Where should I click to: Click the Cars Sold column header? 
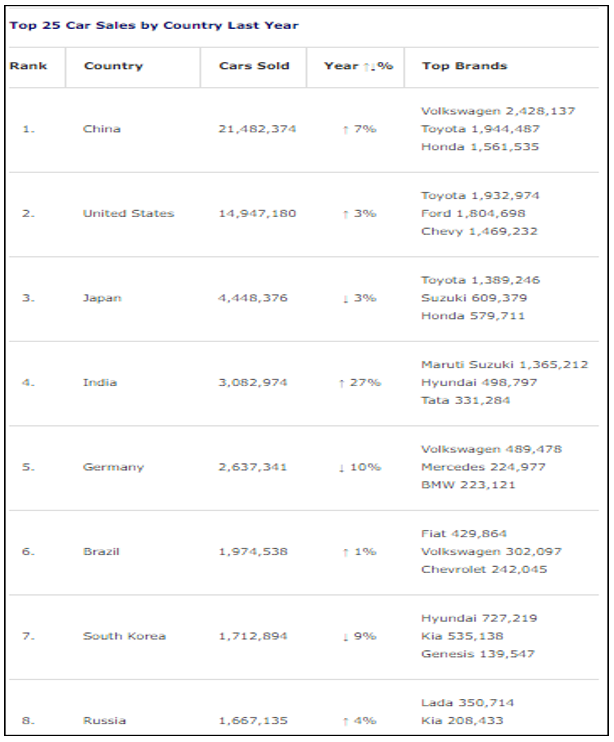pos(254,66)
